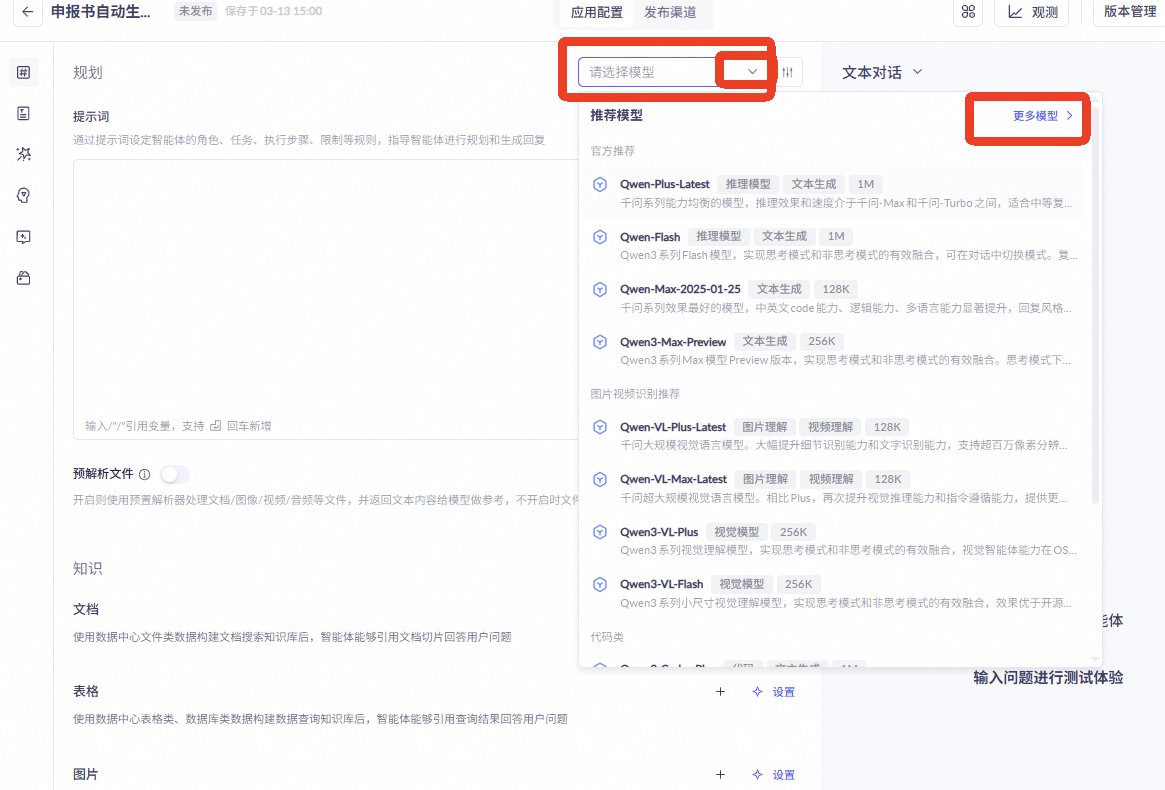Screen dimensions: 1165x790
Task: Choose Qwen3-VL-Plus model
Action: [833, 540]
